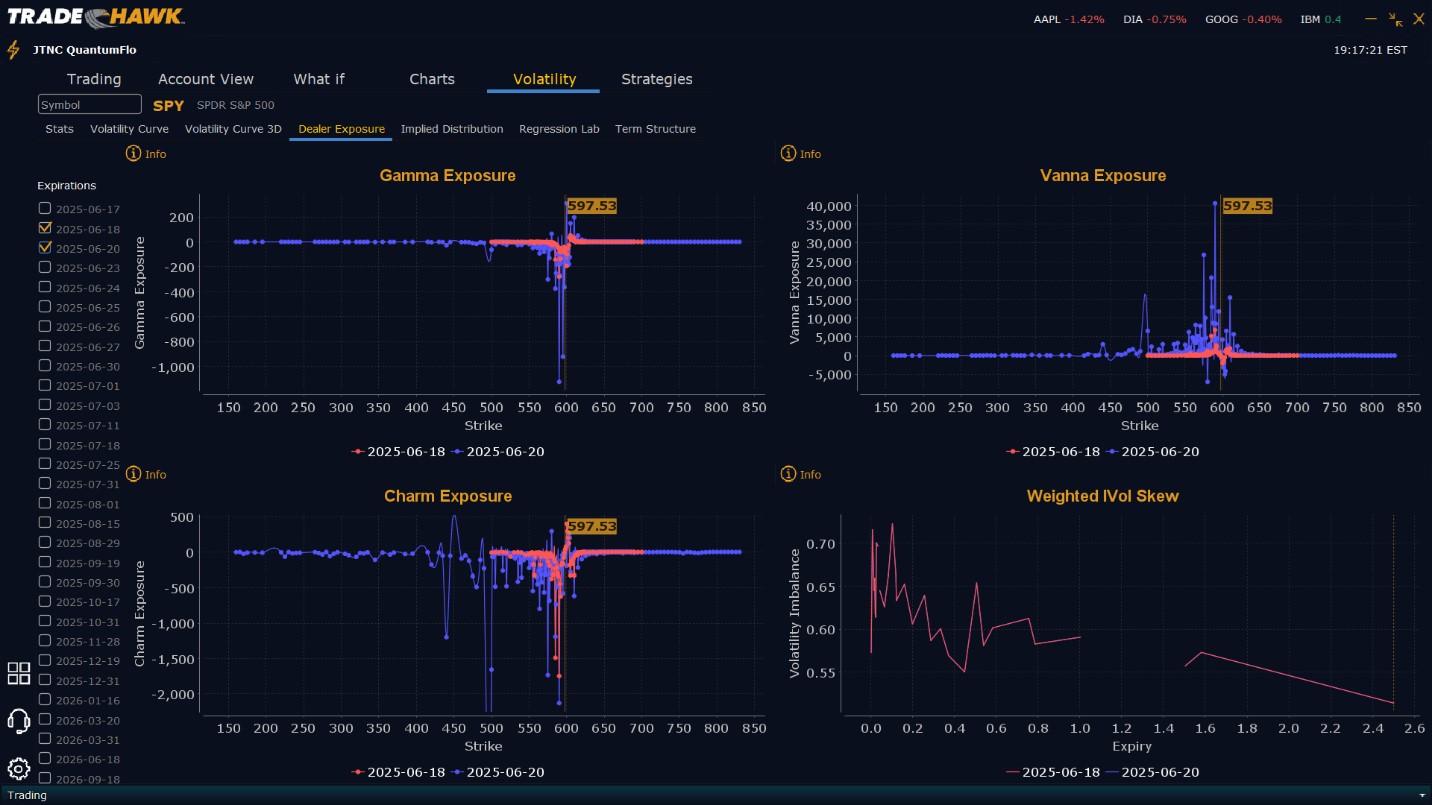This screenshot has height=805, width=1432.
Task: Select the Term Structure sub-tab
Action: [655, 129]
